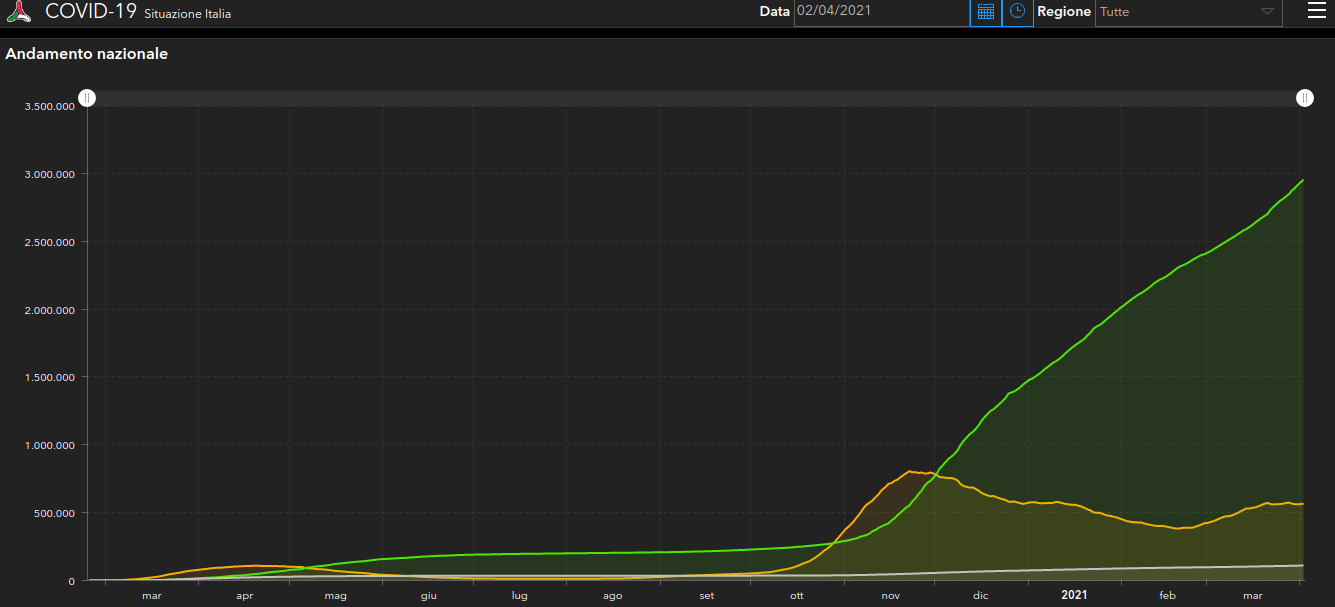Click the left range slider handle
The width and height of the screenshot is (1335, 607).
coord(87,98)
